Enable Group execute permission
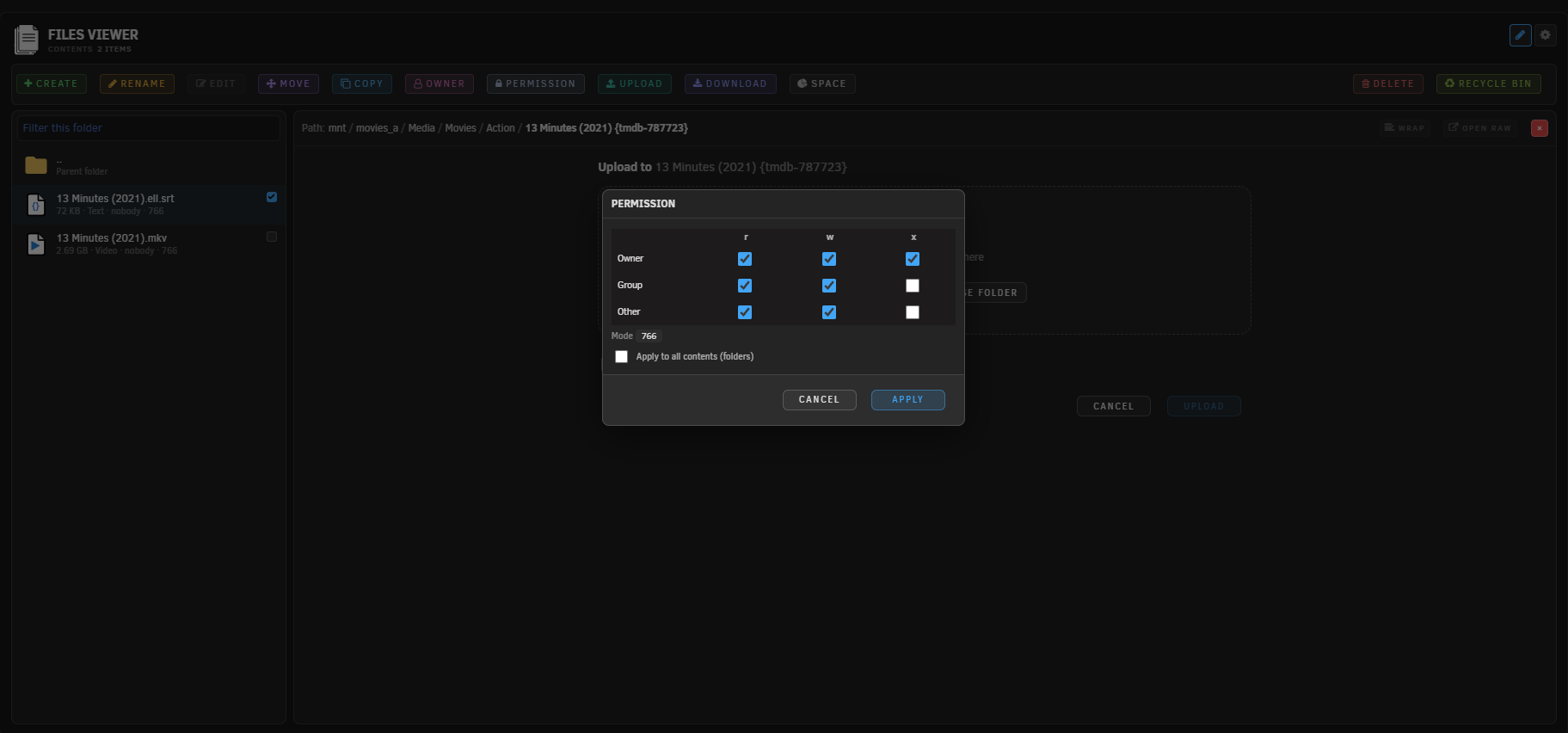This screenshot has width=1568, height=733. coord(913,286)
